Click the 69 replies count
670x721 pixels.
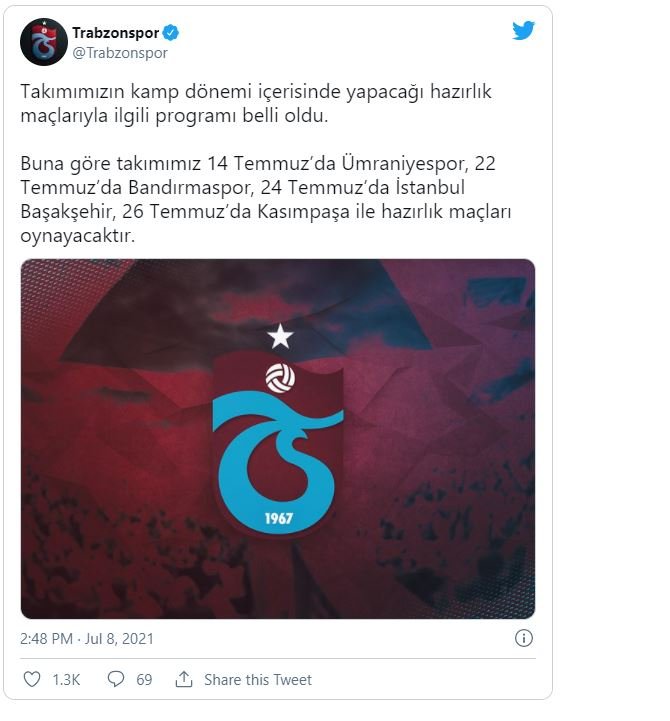point(144,680)
